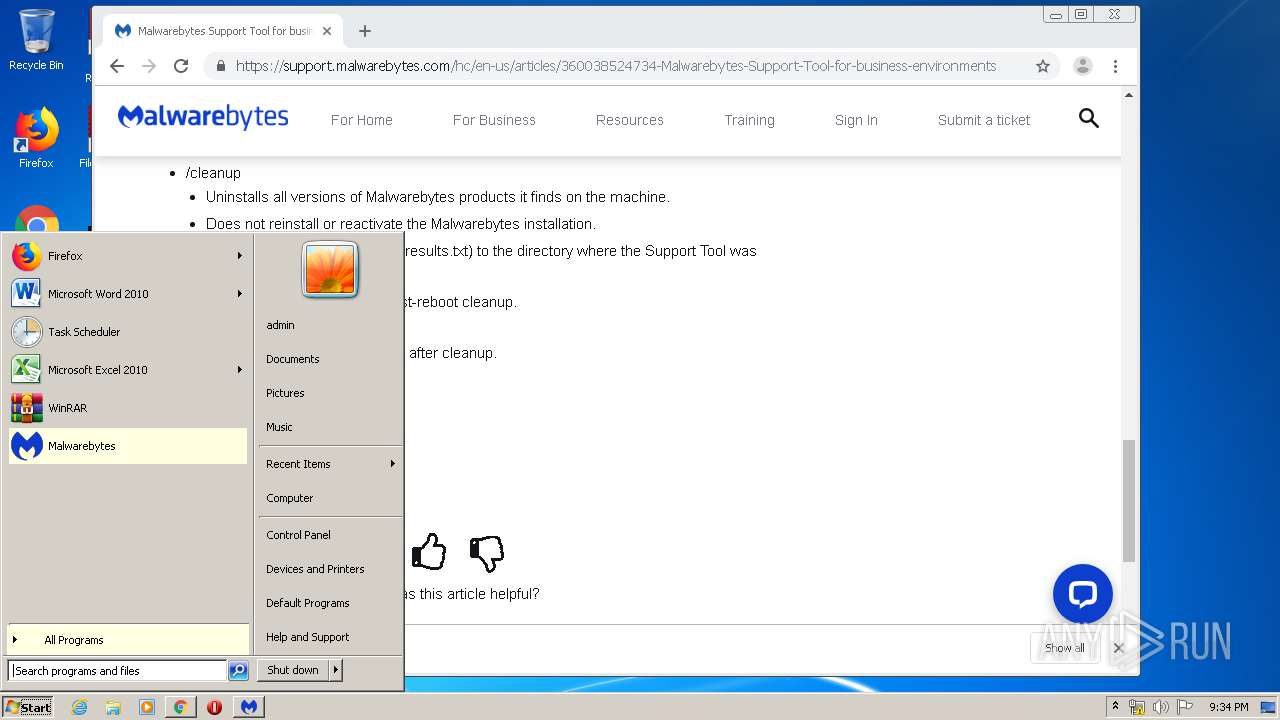
Task: Open the blue chat support bubble
Action: [x=1083, y=594]
